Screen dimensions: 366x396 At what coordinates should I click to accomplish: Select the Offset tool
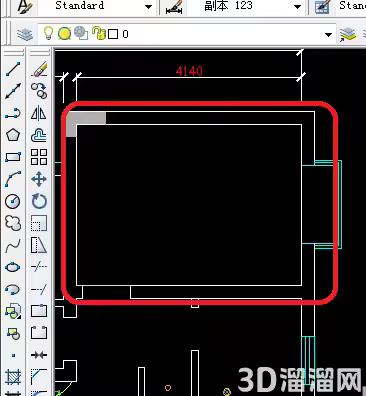[x=39, y=135]
